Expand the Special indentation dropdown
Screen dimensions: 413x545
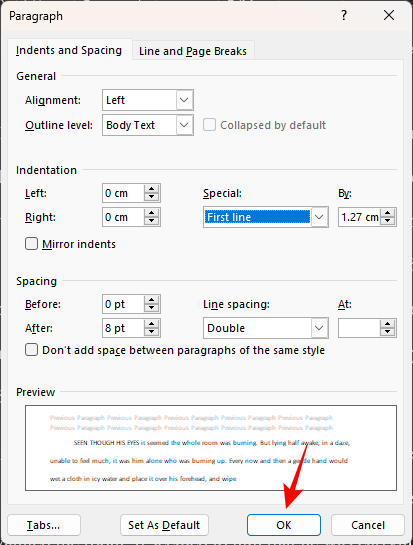[266, 217]
